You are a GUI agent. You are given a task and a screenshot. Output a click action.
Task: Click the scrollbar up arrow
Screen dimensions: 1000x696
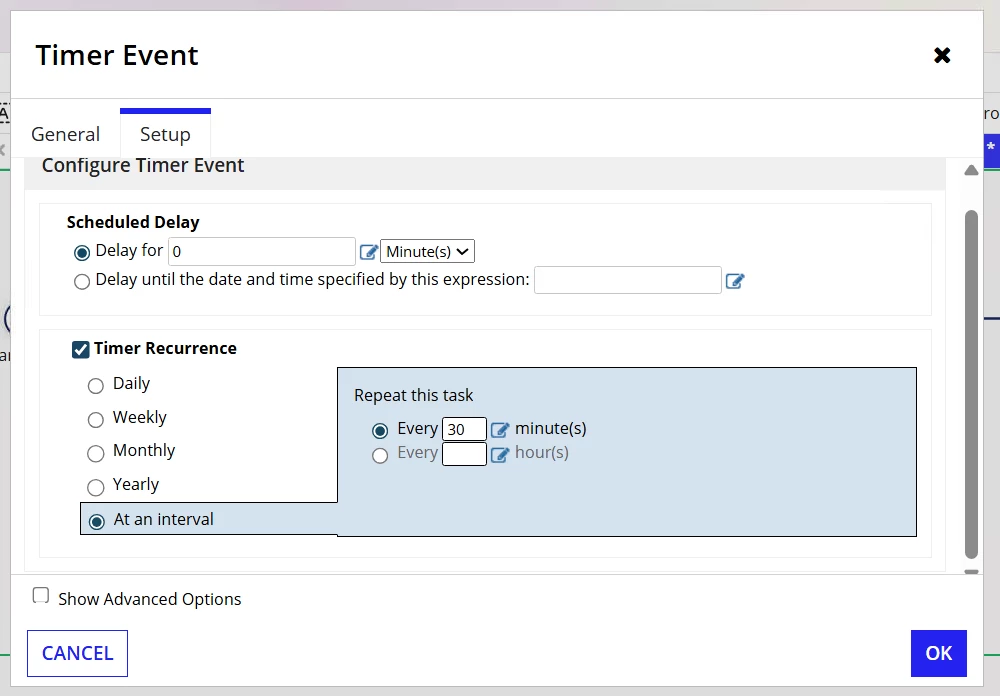click(x=971, y=170)
